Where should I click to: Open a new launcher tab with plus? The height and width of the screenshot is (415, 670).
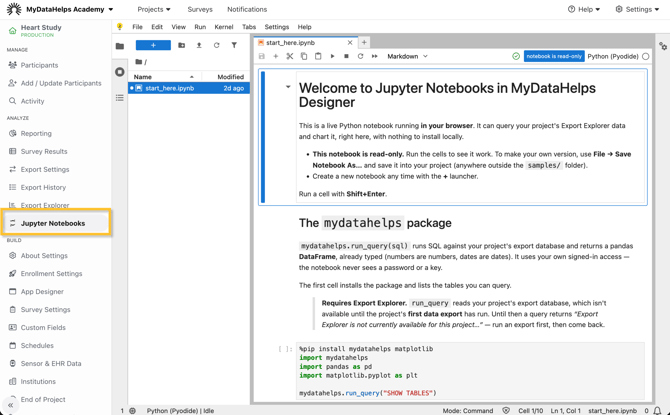pyautogui.click(x=364, y=42)
